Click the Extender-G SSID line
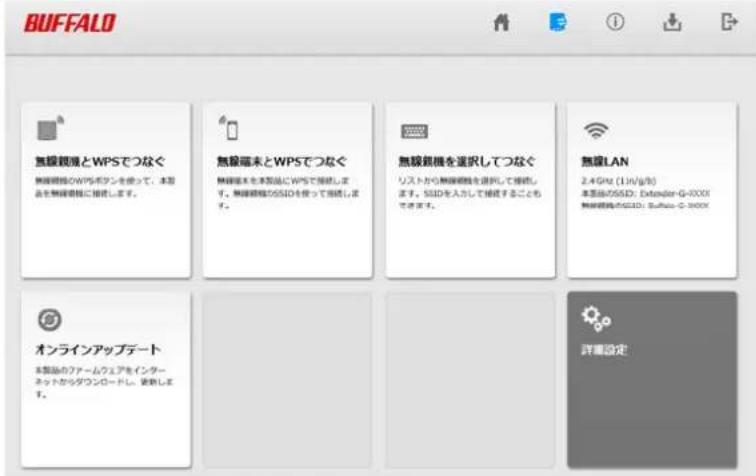756x476 pixels. coord(645,193)
